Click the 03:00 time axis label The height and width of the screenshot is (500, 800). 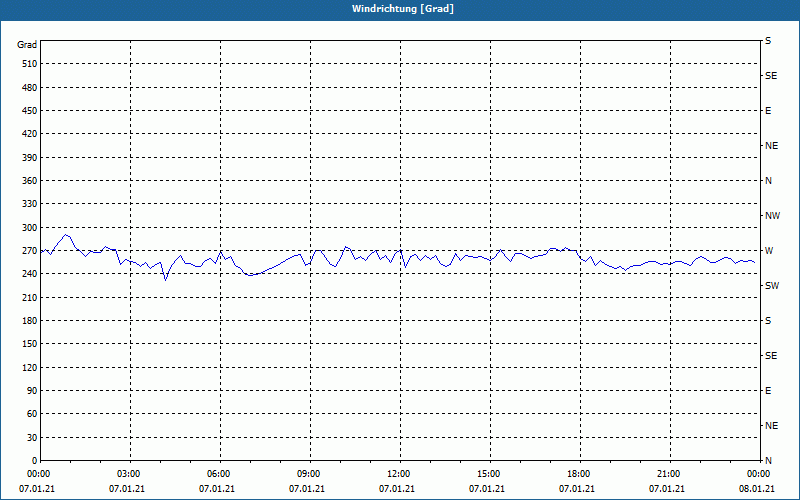129,474
